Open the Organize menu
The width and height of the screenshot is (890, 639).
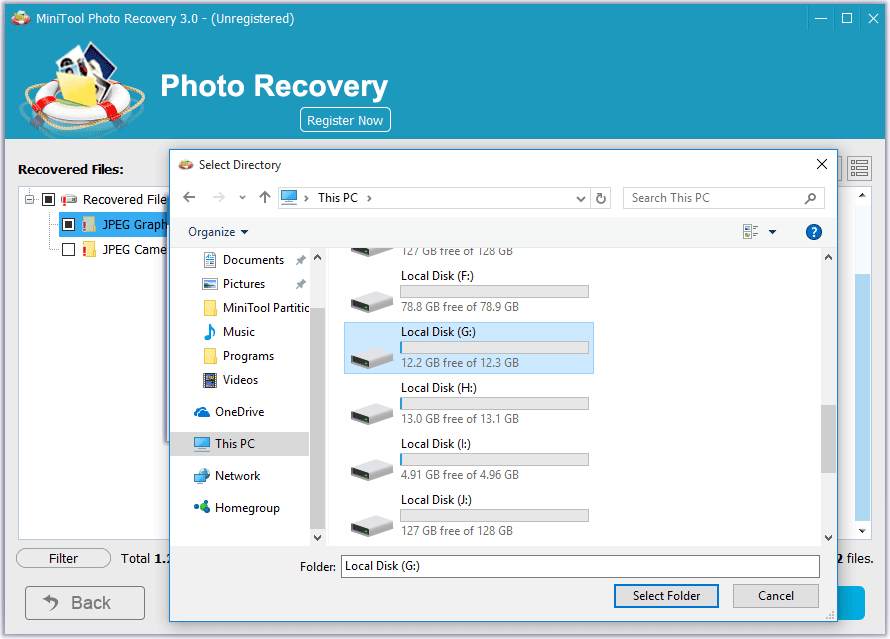[218, 232]
